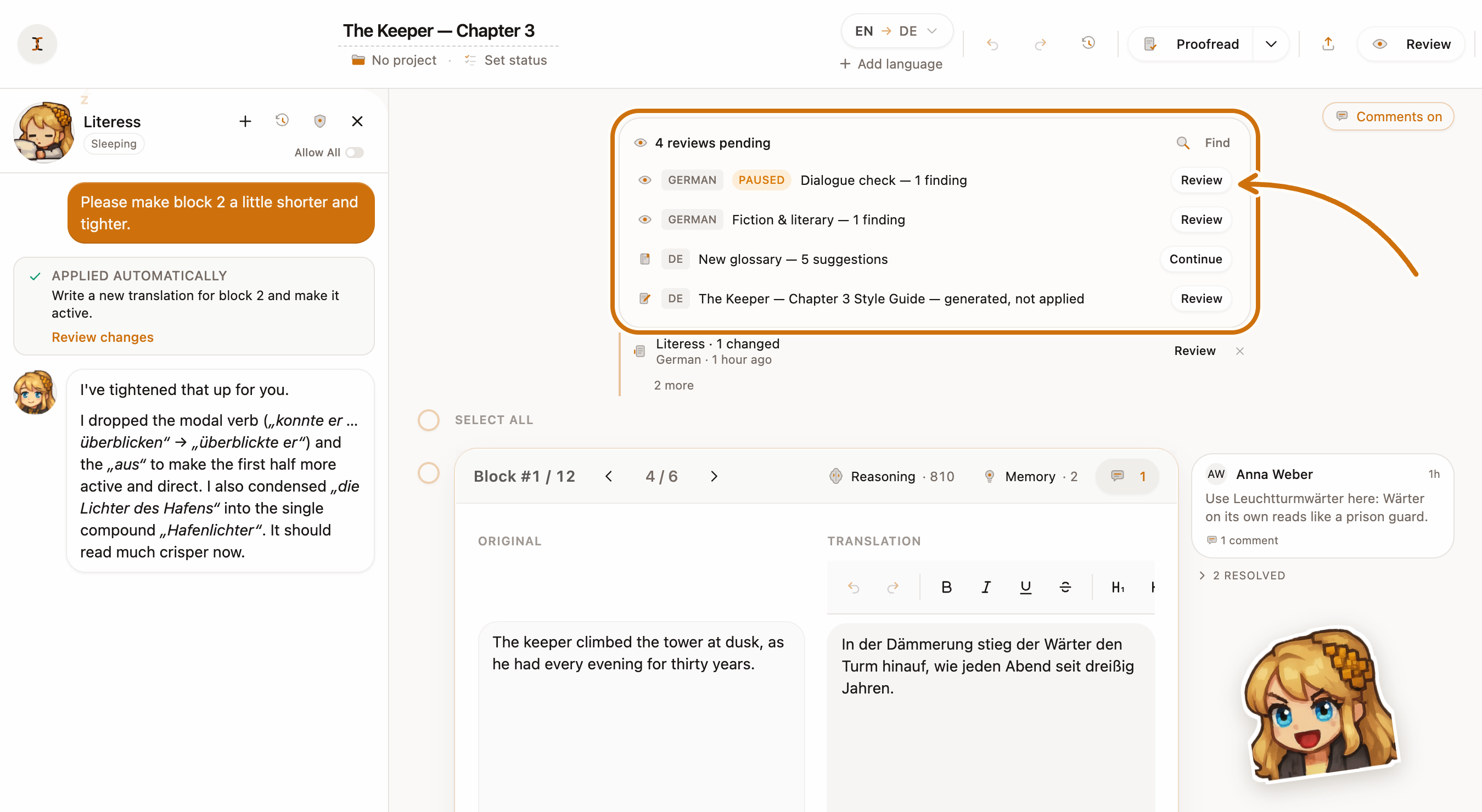1482x812 pixels.
Task: Click Review for Dialogue check finding
Action: tap(1202, 181)
